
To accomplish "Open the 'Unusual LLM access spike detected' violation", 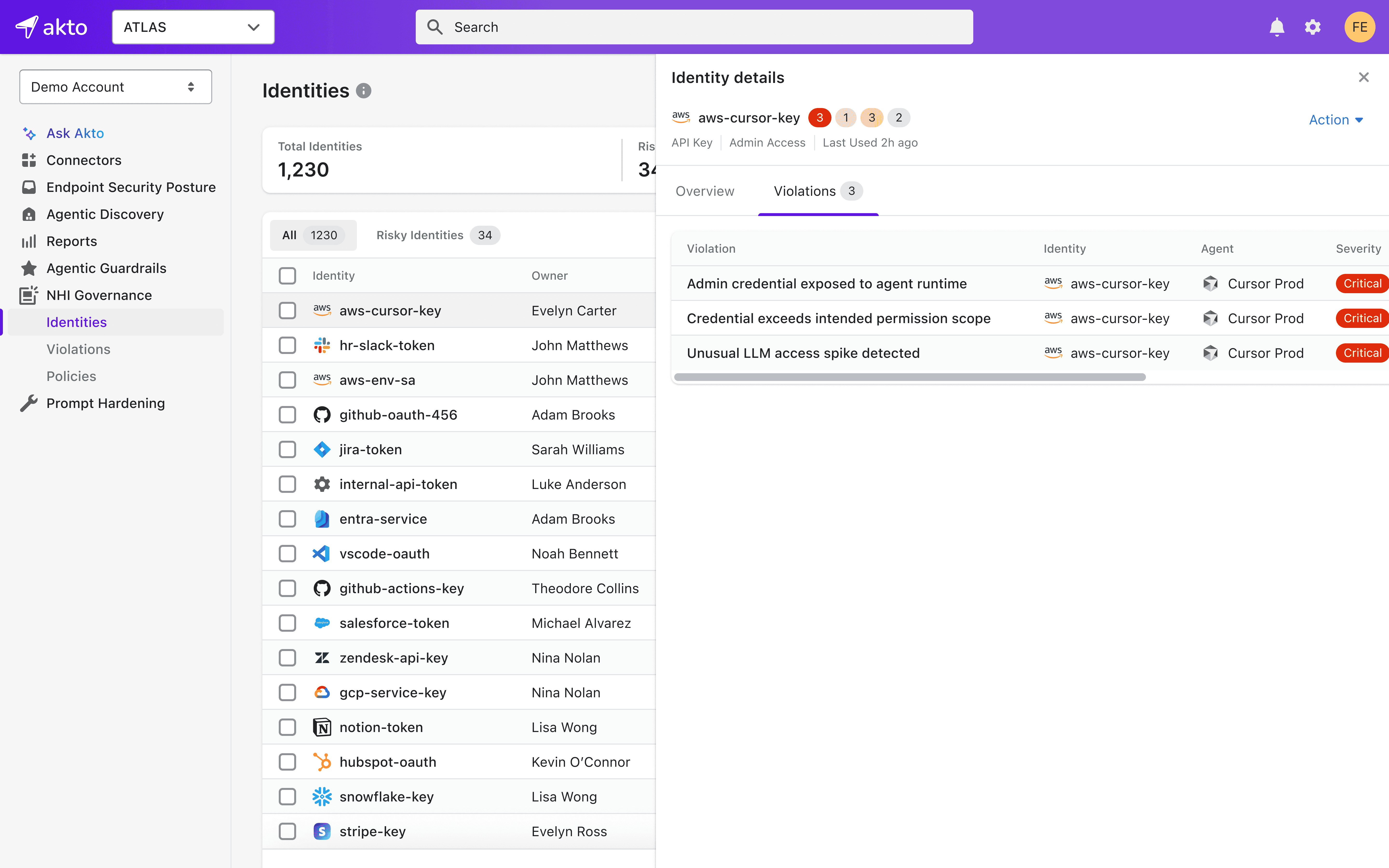I will pos(803,353).
